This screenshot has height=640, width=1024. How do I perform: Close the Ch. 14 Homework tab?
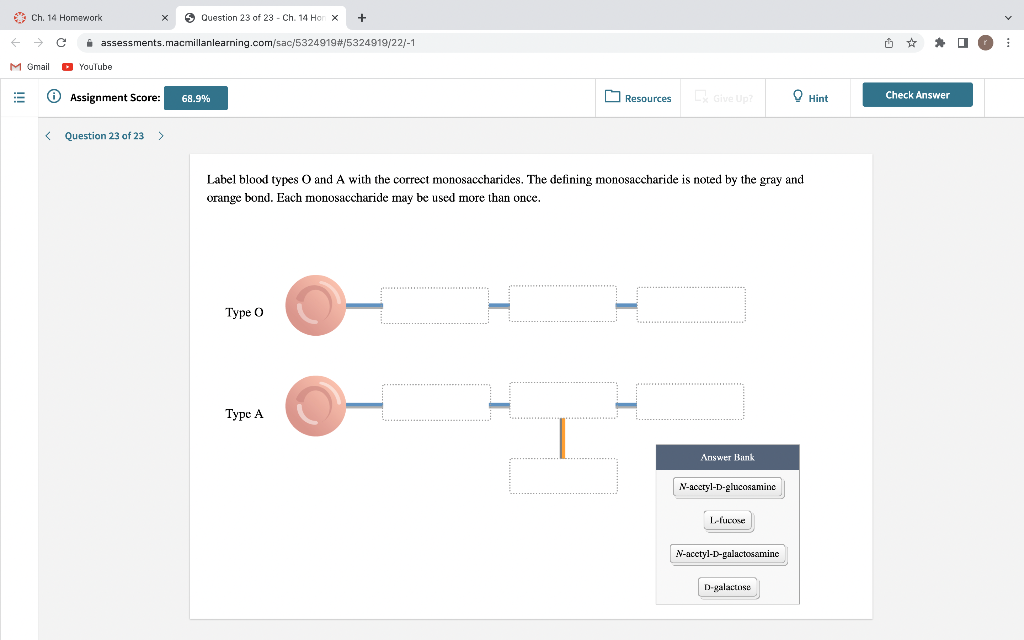165,18
